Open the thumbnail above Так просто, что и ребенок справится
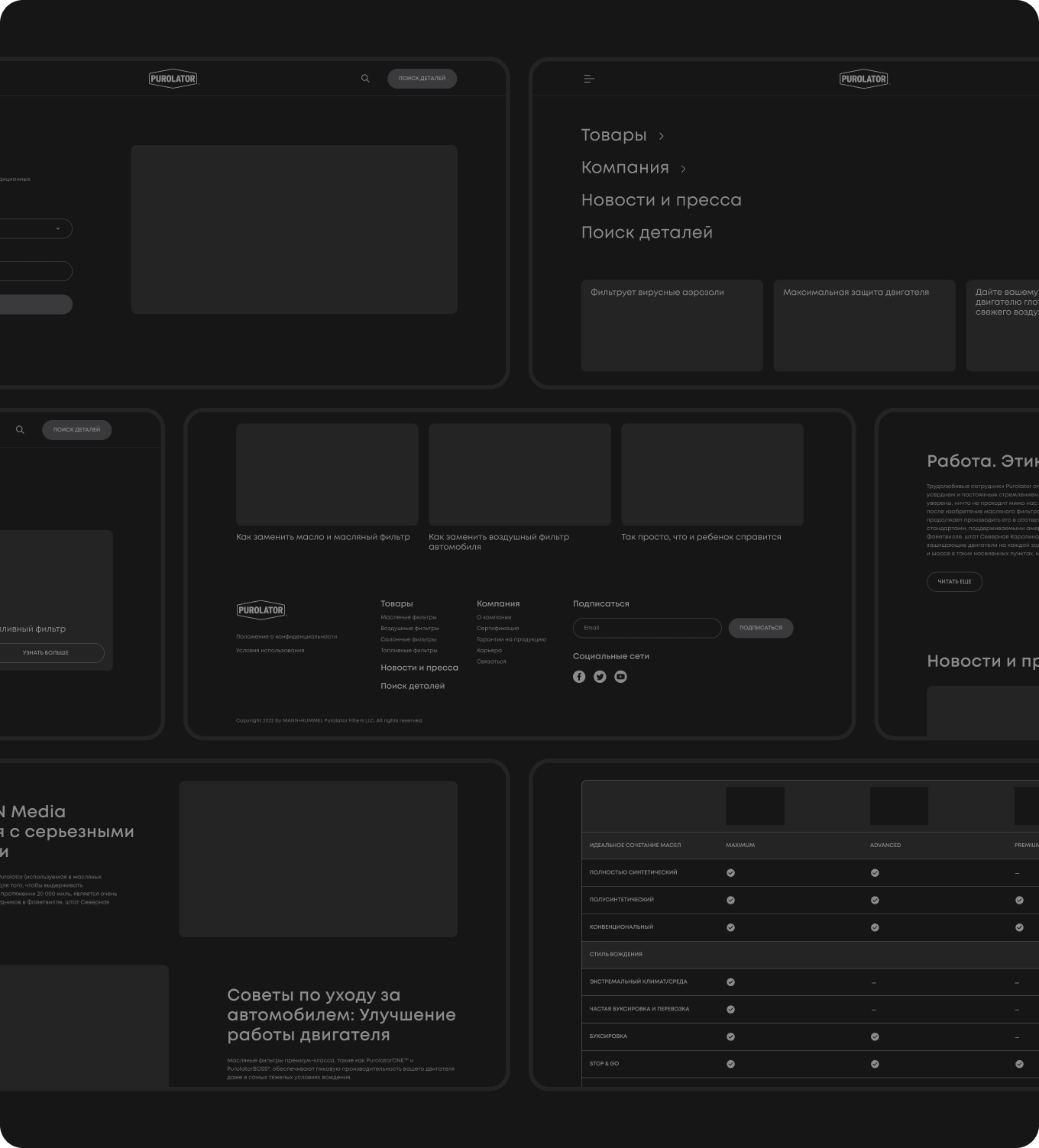Screen dimensions: 1039x1148 pos(712,474)
